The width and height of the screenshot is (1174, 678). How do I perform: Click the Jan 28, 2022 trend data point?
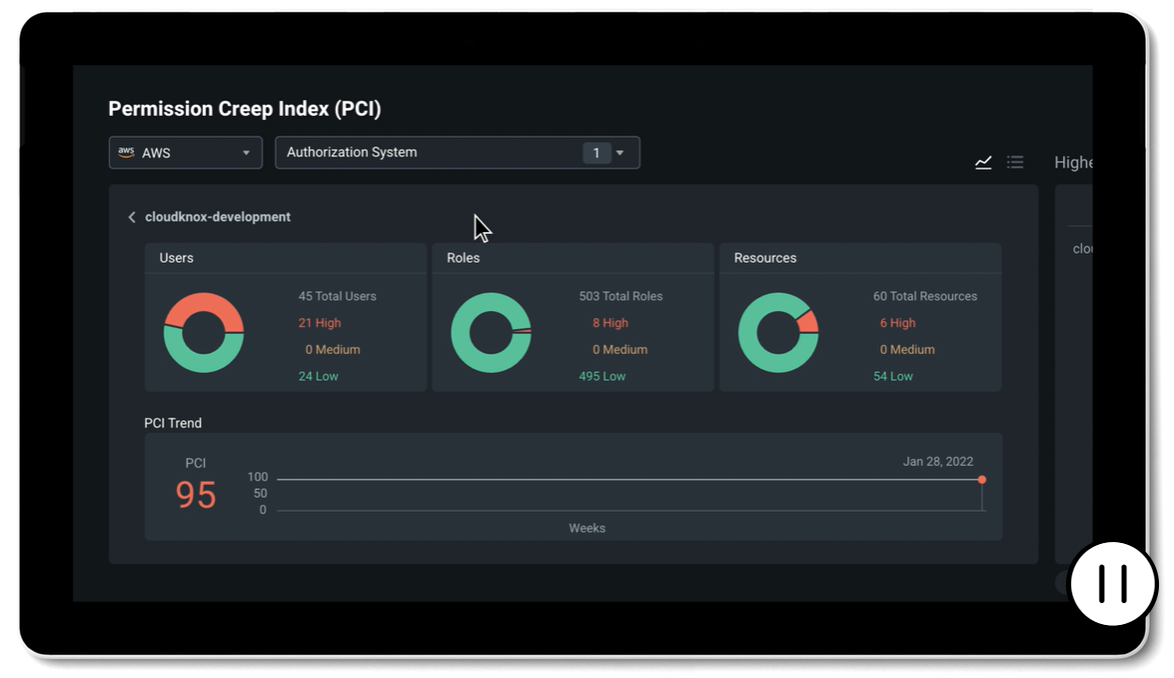[982, 480]
